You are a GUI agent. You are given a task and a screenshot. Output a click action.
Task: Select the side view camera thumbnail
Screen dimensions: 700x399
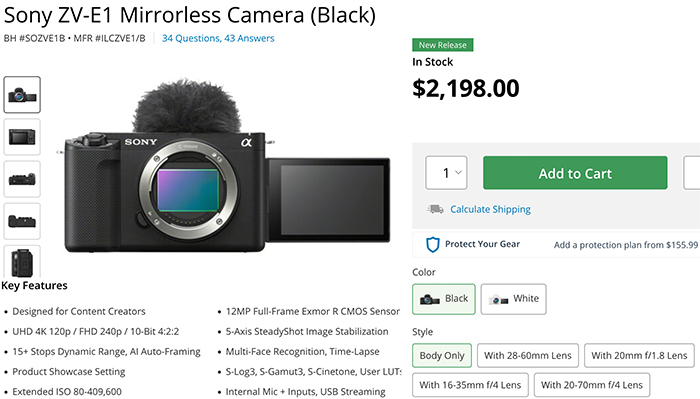[x=22, y=262]
